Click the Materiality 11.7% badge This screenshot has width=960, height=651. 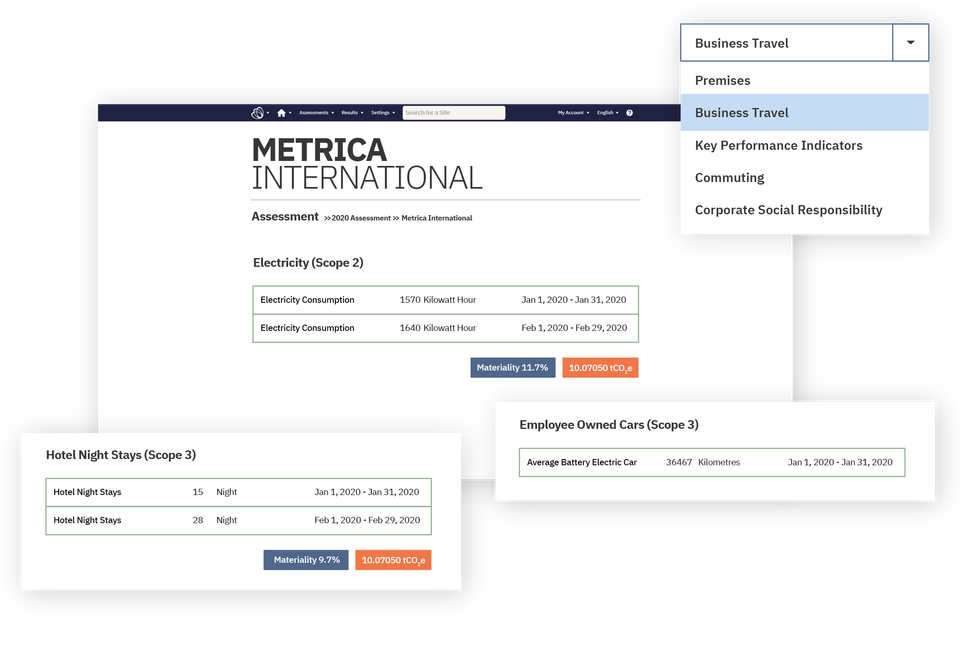(512, 367)
